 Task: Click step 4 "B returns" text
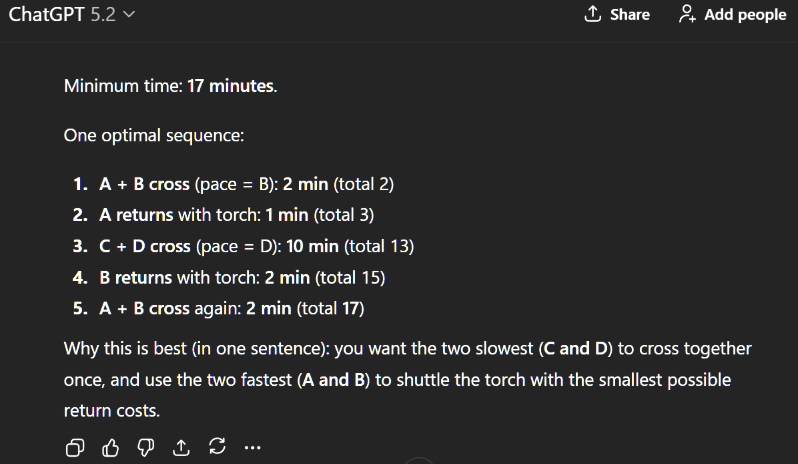tap(137, 277)
